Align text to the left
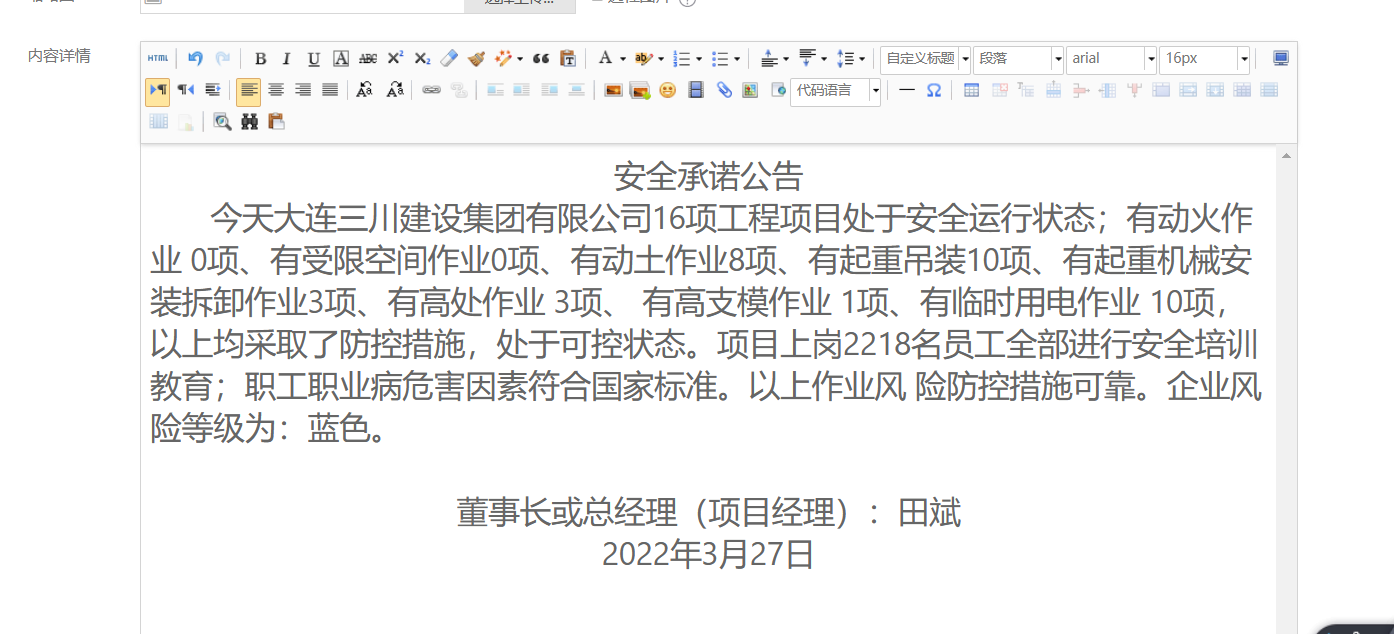 pos(249,90)
